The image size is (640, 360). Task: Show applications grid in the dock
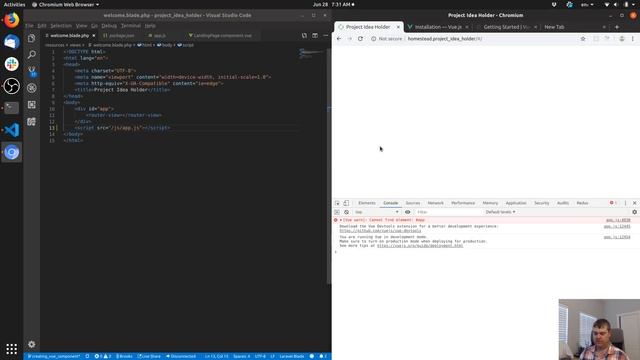[11, 349]
